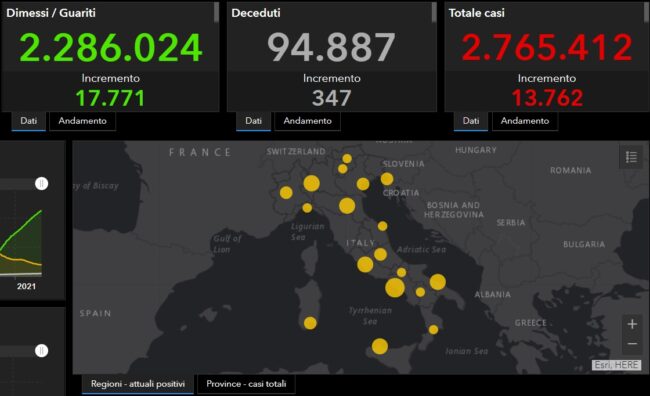
Task: Click the deaths increment value 347
Action: coord(331,98)
